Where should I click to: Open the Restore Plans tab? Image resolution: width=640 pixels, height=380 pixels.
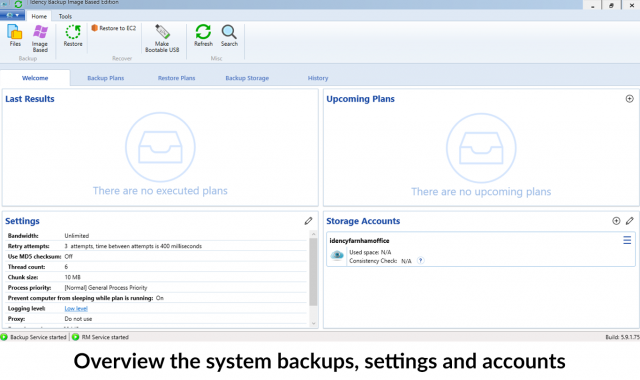point(176,78)
